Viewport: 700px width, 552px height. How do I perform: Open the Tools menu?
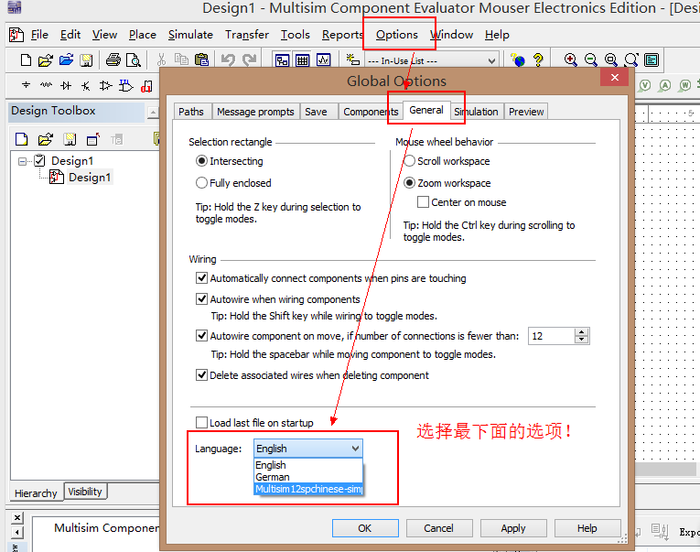coord(295,34)
